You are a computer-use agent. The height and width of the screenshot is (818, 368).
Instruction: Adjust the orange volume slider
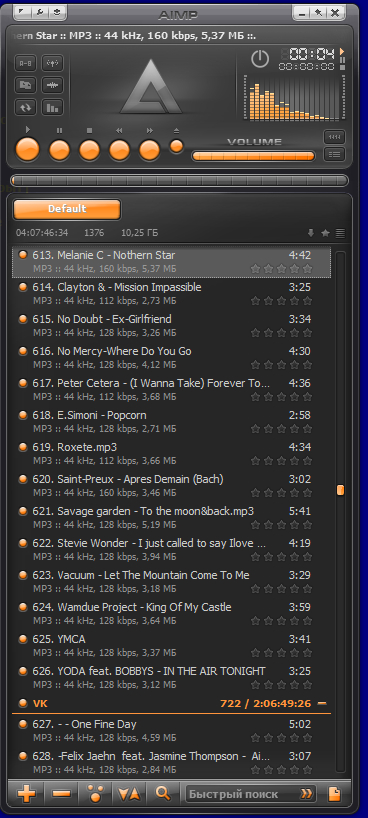[x=253, y=156]
